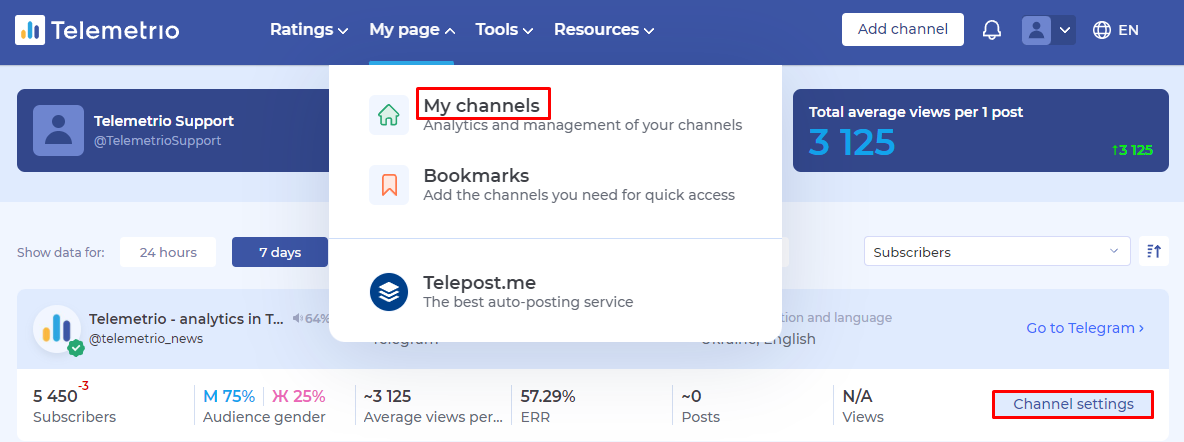
Task: Click the 3 125 total average views value
Action: pos(852,142)
